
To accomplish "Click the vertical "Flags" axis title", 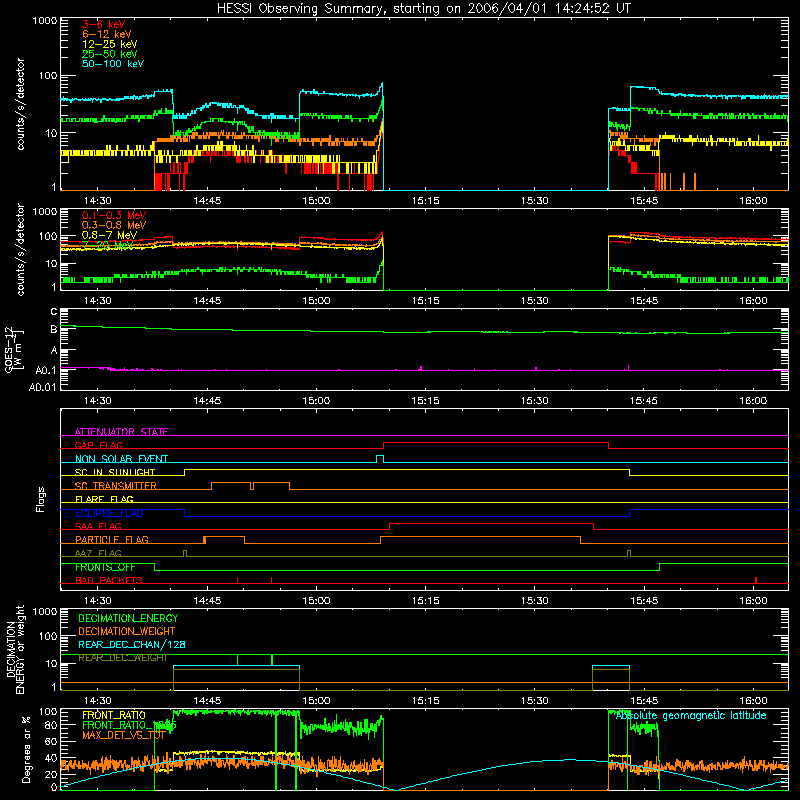I will 41,499.
